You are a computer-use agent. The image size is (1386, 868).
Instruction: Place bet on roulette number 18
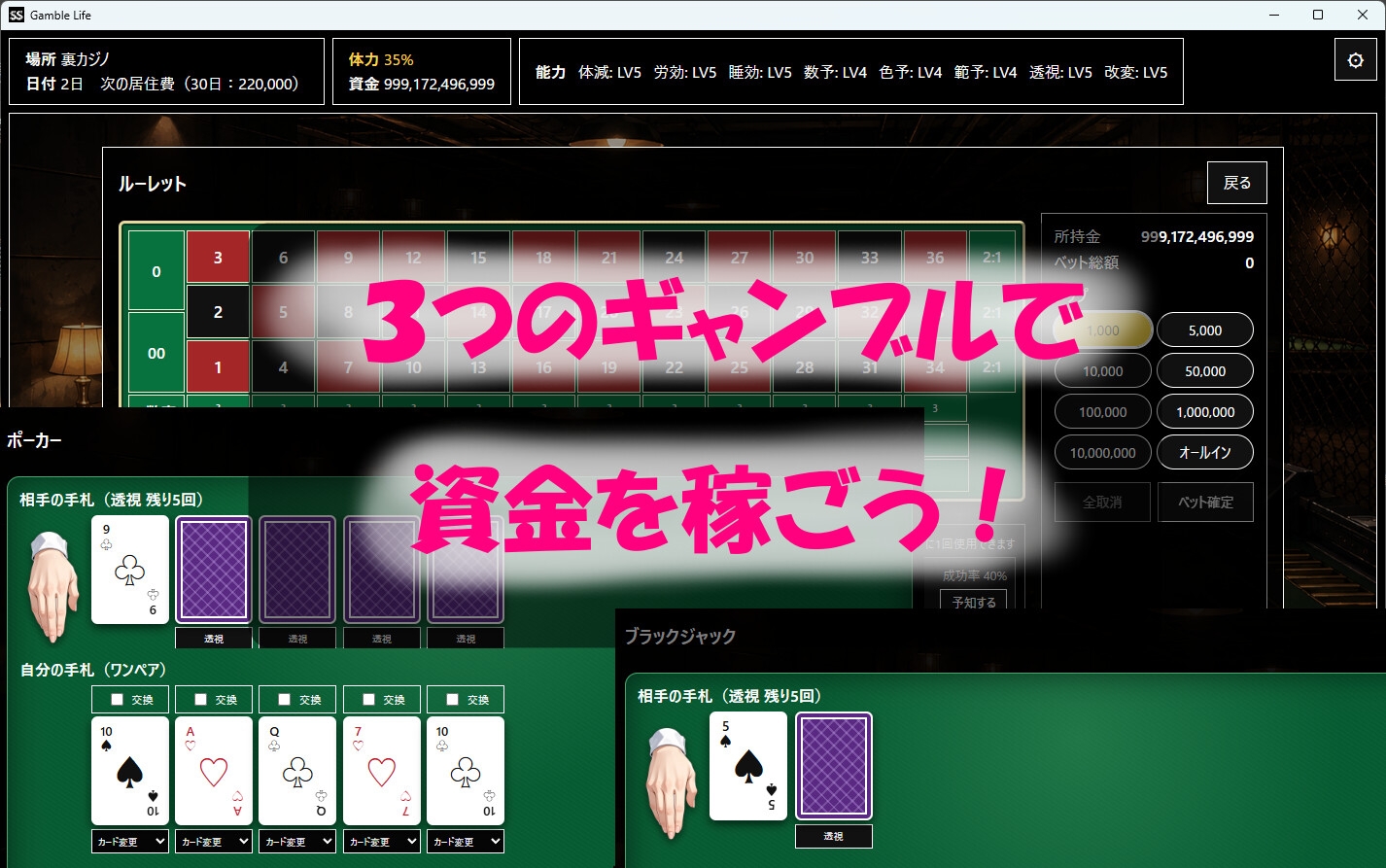[x=543, y=258]
